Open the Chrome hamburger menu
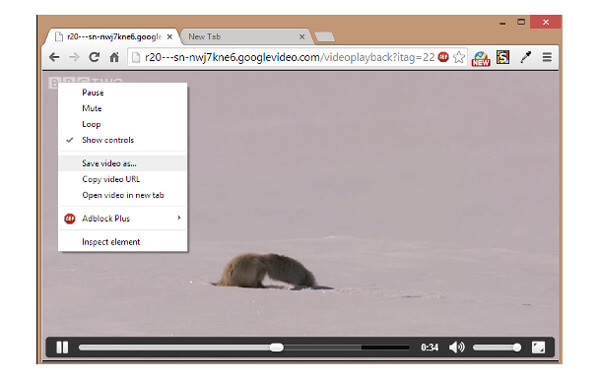600x380 pixels. click(x=547, y=57)
